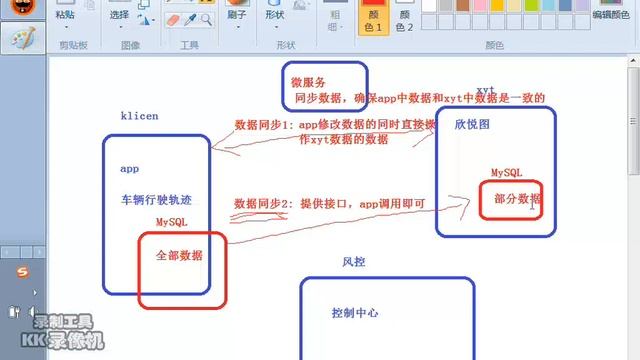Open the 粘贴 paste dropdown arrow
This screenshot has width=640, height=360.
coord(66,27)
